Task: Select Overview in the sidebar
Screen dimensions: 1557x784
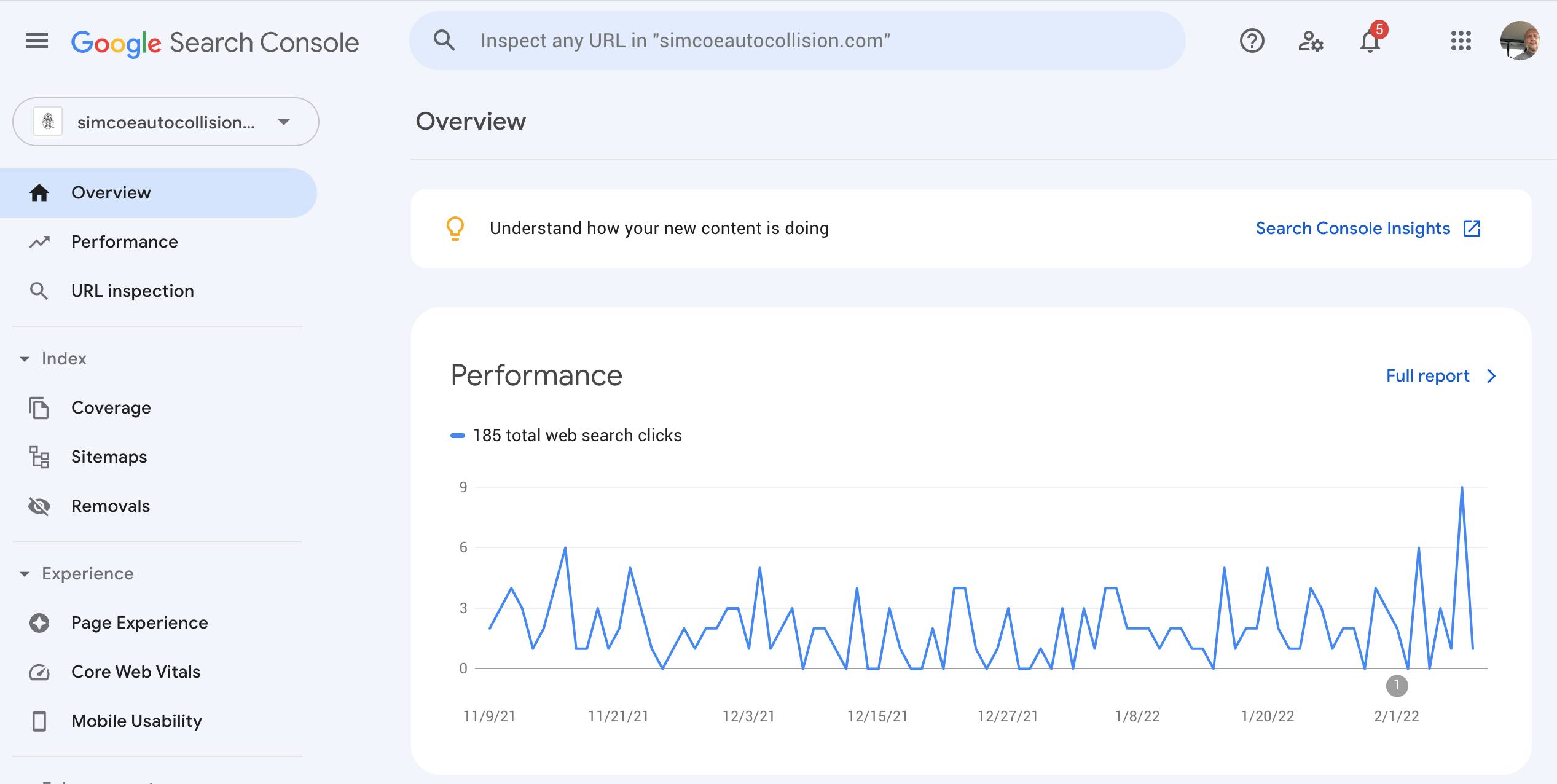Action: (x=111, y=192)
